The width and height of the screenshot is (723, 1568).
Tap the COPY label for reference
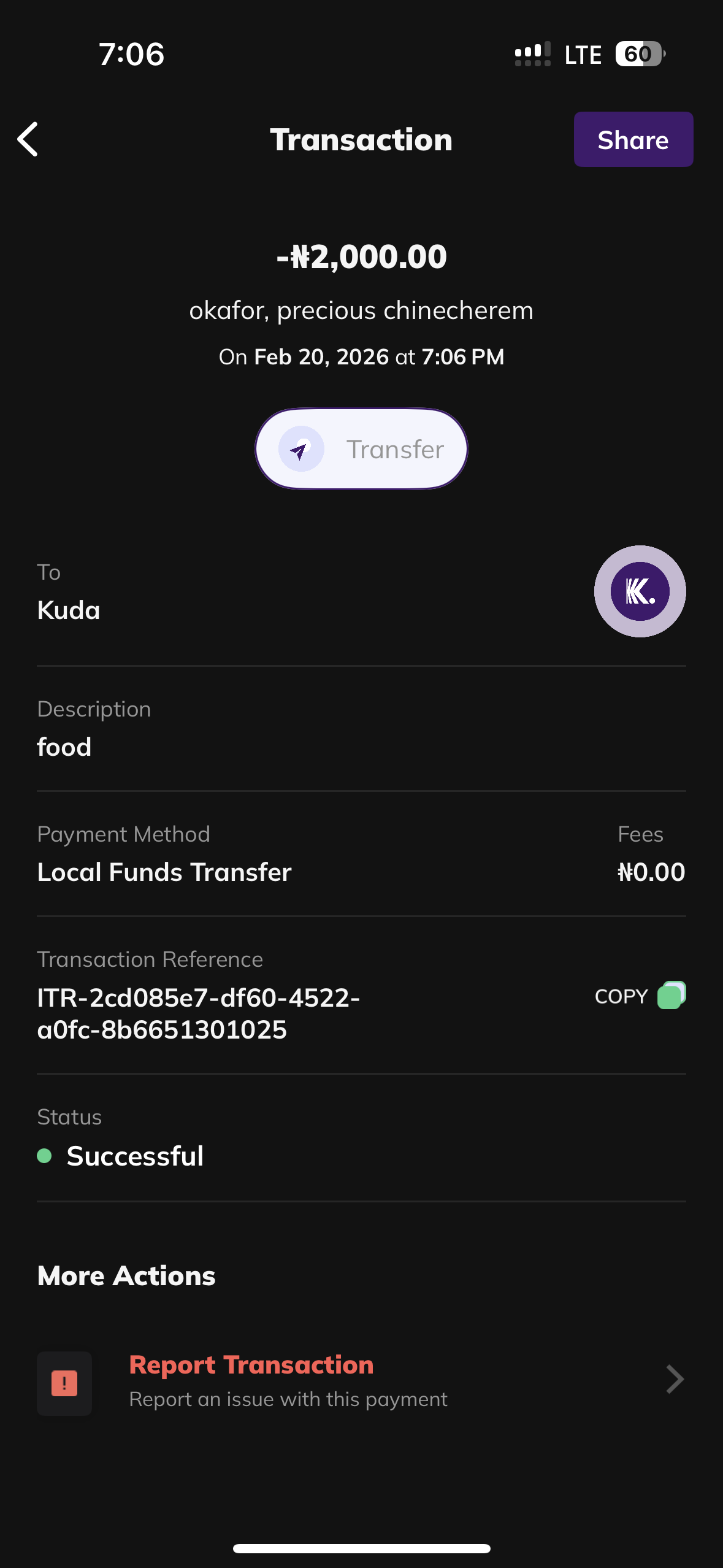tap(621, 996)
